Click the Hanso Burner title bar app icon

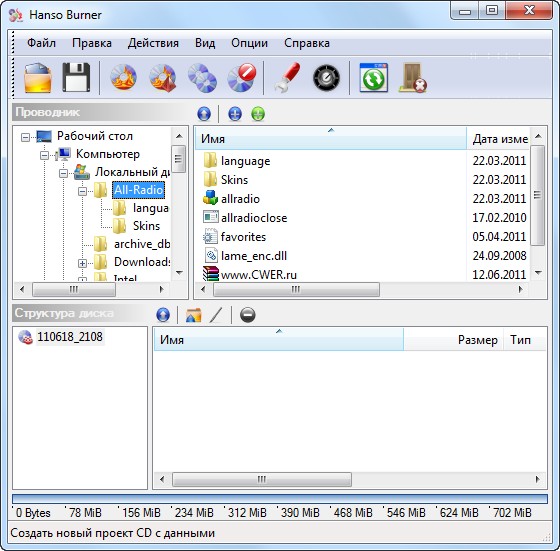coord(16,15)
